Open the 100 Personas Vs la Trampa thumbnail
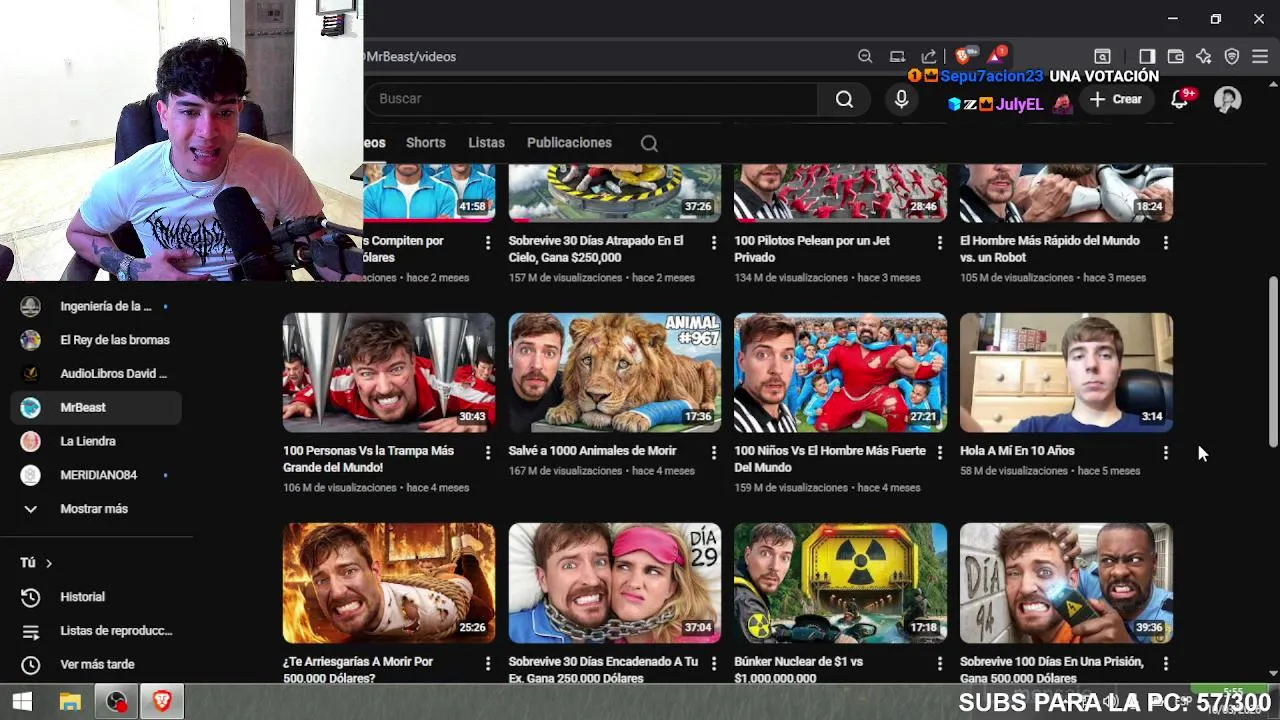 click(388, 373)
